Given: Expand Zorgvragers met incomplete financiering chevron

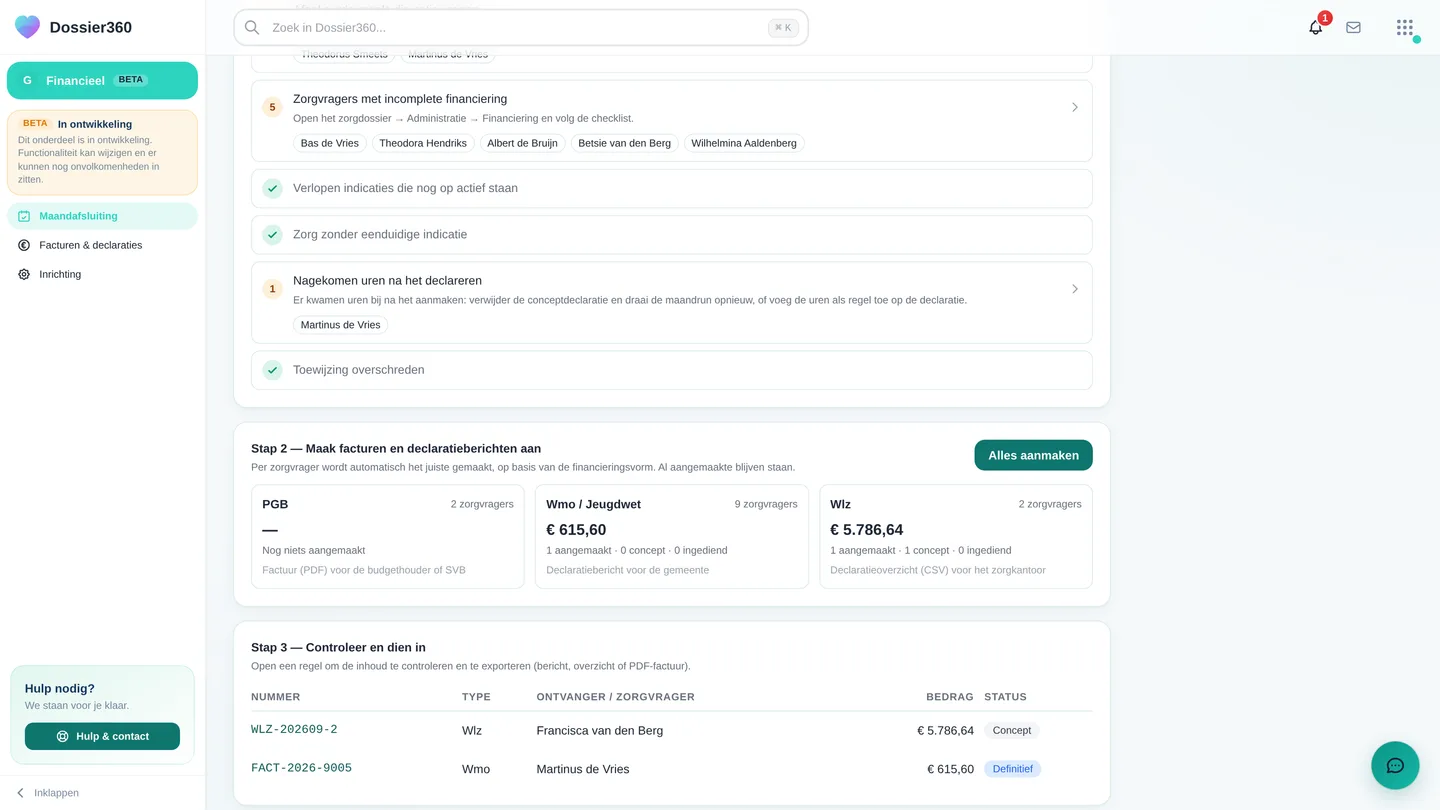Looking at the screenshot, I should [1075, 107].
